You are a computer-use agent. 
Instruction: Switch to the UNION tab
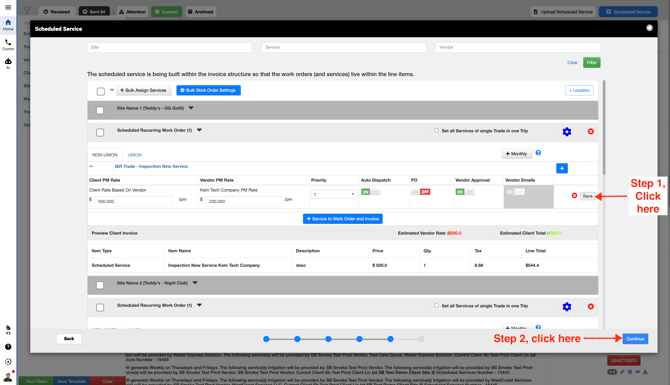tap(135, 155)
